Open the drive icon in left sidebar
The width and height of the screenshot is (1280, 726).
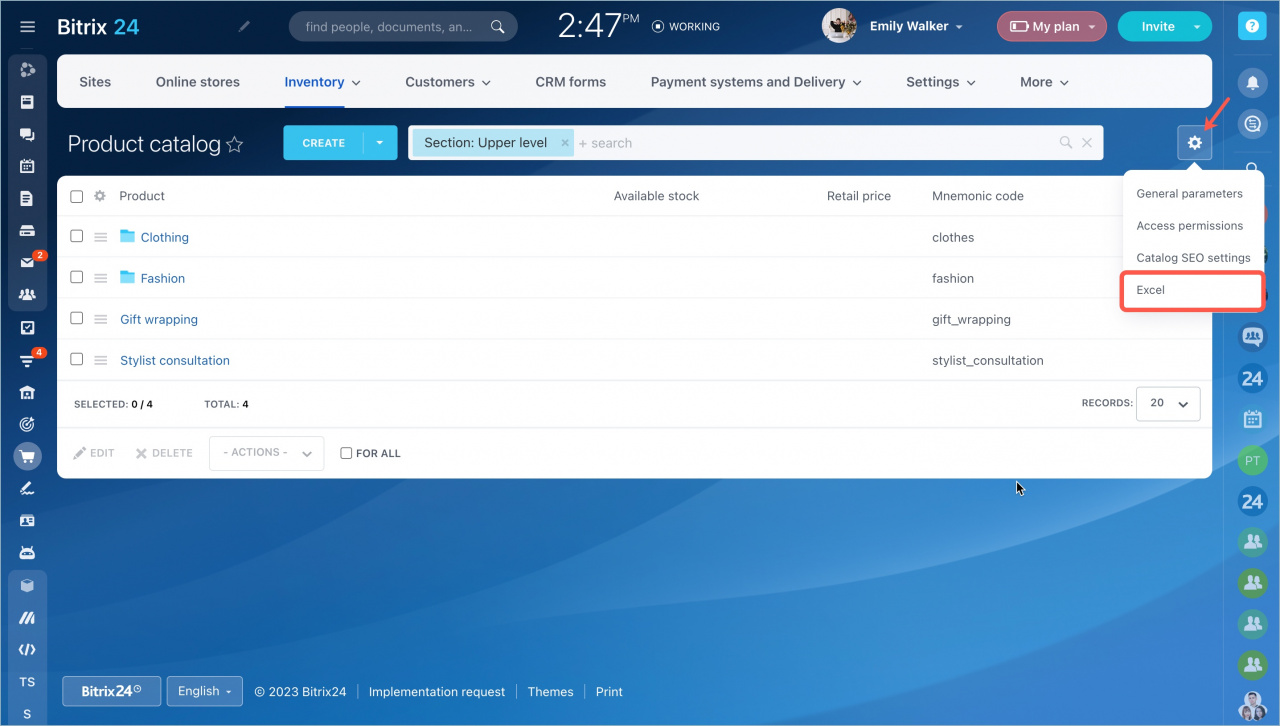(x=27, y=231)
